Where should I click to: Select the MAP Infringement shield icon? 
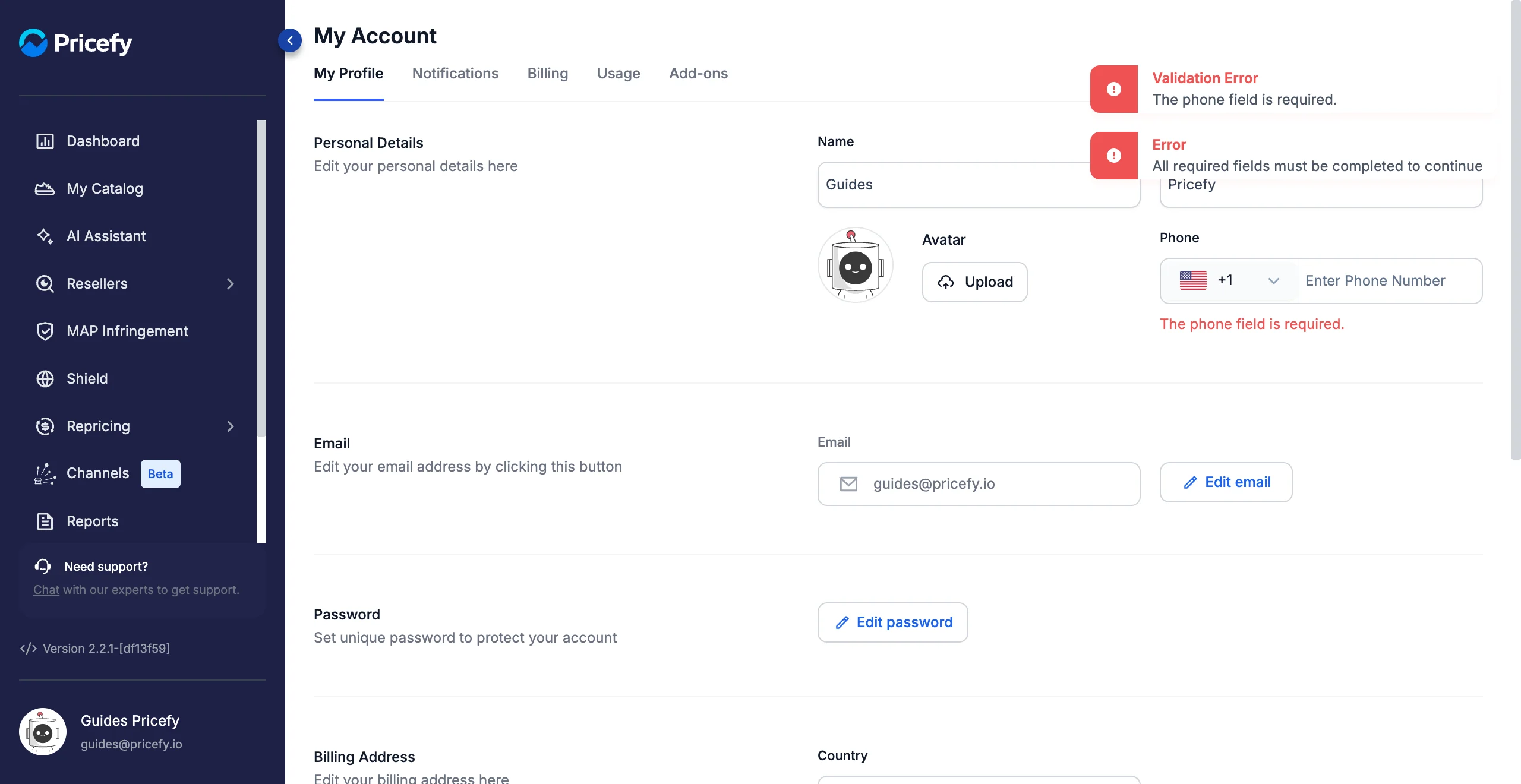pyautogui.click(x=45, y=331)
